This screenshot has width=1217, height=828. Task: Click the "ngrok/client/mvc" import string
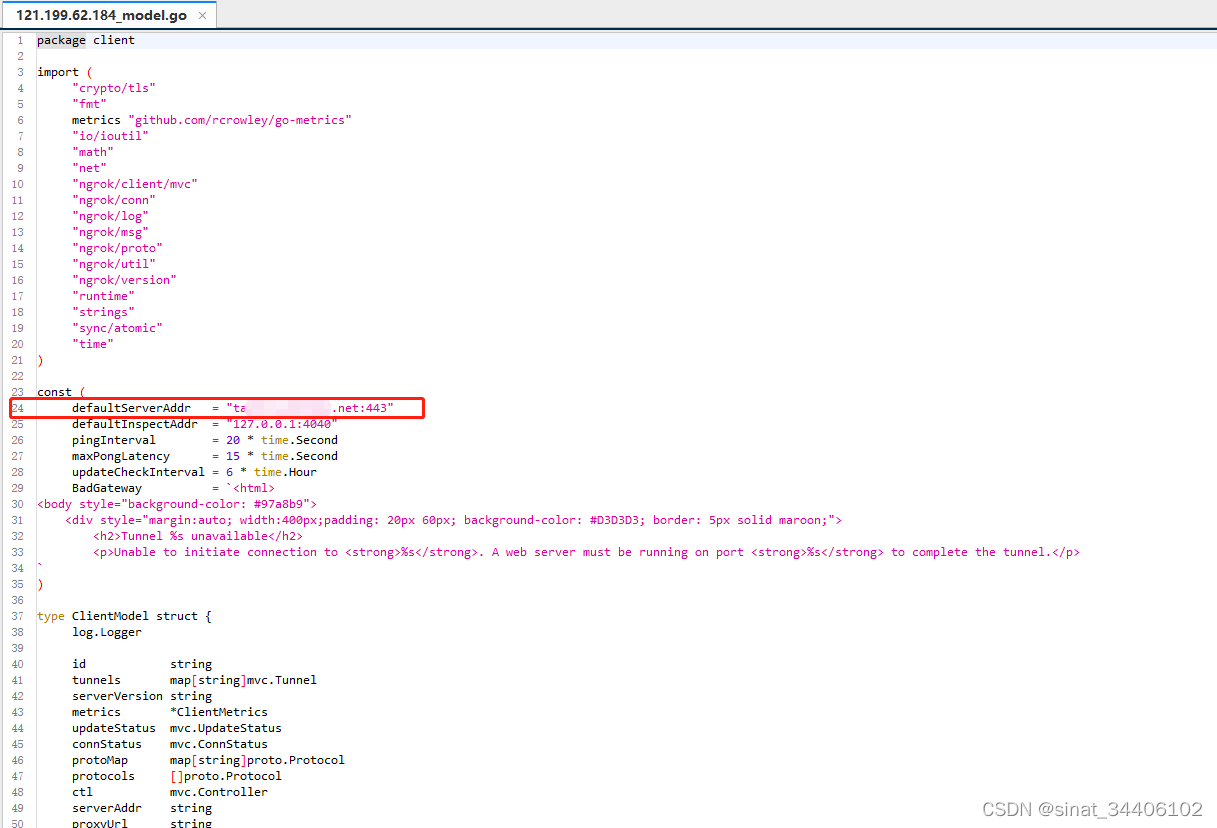pos(135,184)
